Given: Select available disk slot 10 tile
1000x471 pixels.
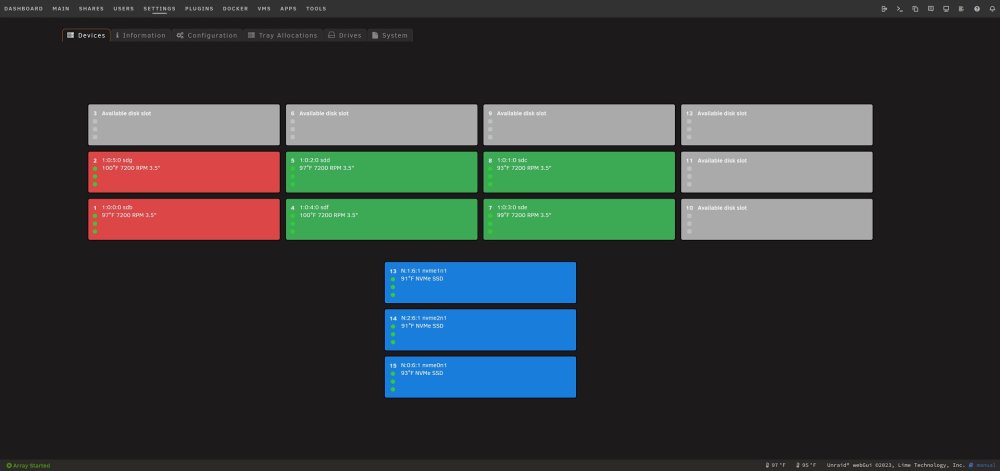Looking at the screenshot, I should click(777, 219).
